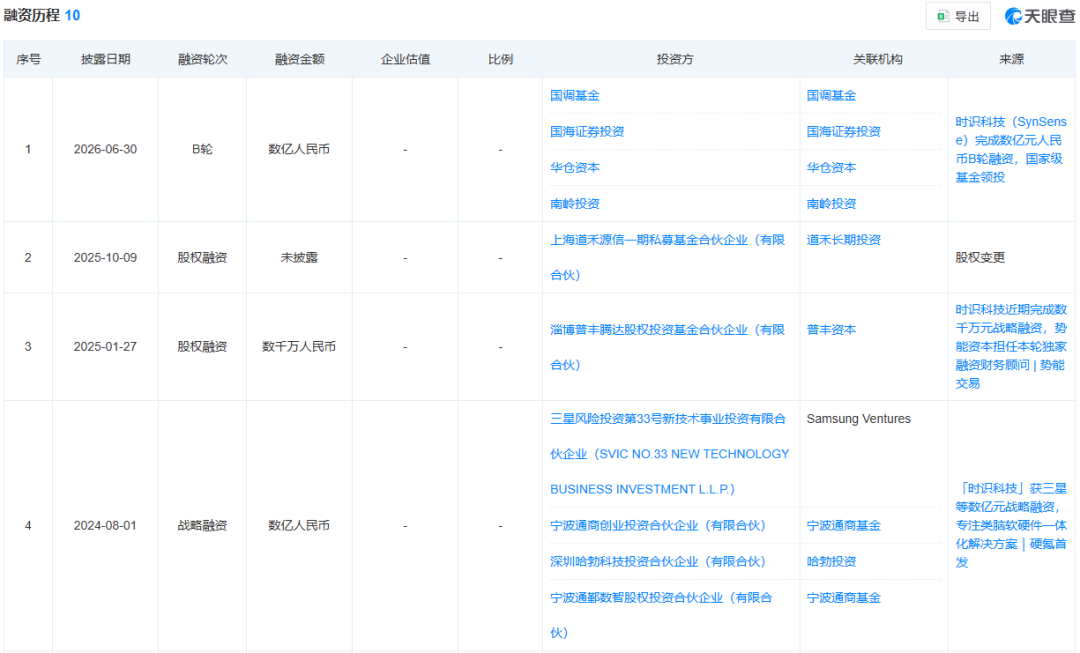Click the 来源 column header
1080x653 pixels.
(x=1011, y=59)
